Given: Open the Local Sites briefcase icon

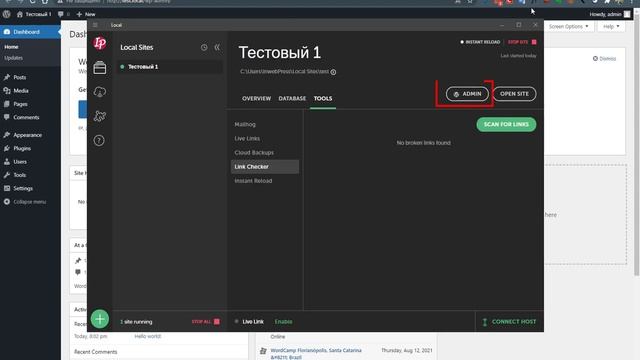Looking at the screenshot, I should click(100, 68).
